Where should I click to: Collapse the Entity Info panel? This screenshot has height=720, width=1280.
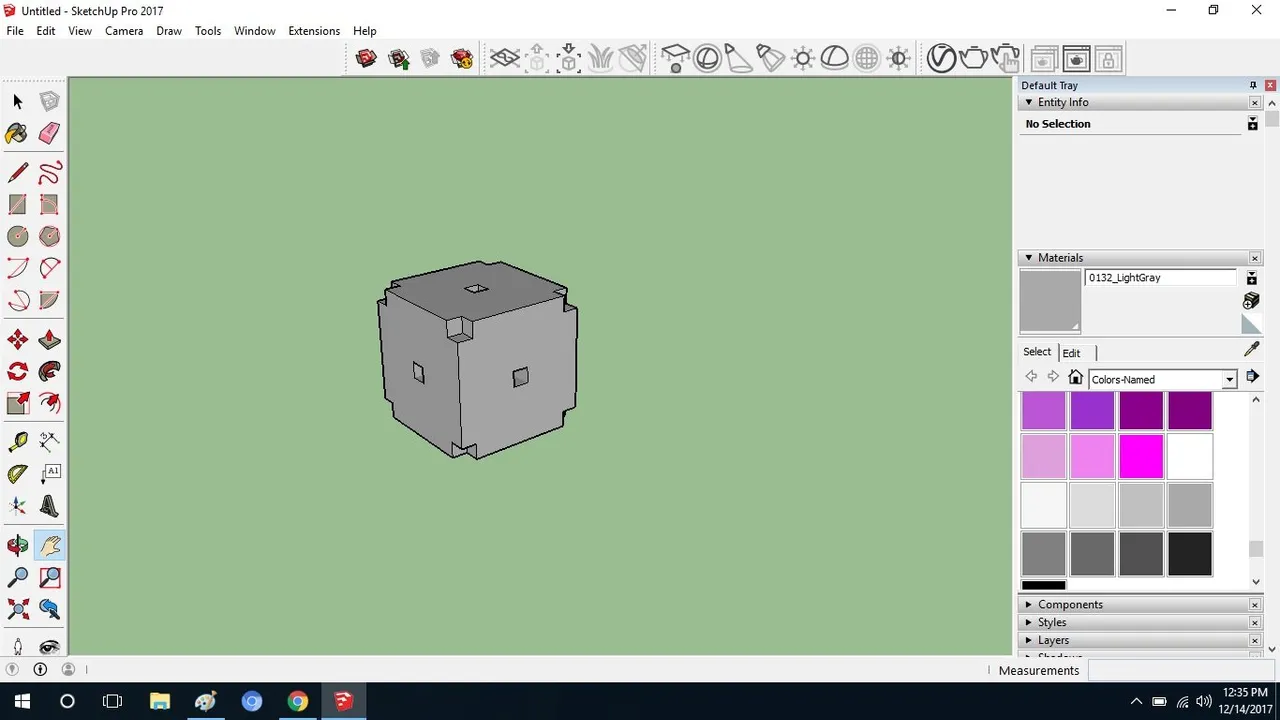(1028, 102)
